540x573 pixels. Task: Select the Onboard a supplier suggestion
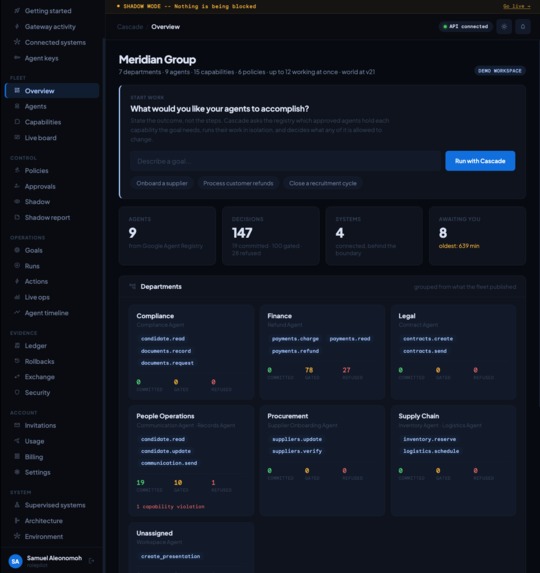coord(162,183)
